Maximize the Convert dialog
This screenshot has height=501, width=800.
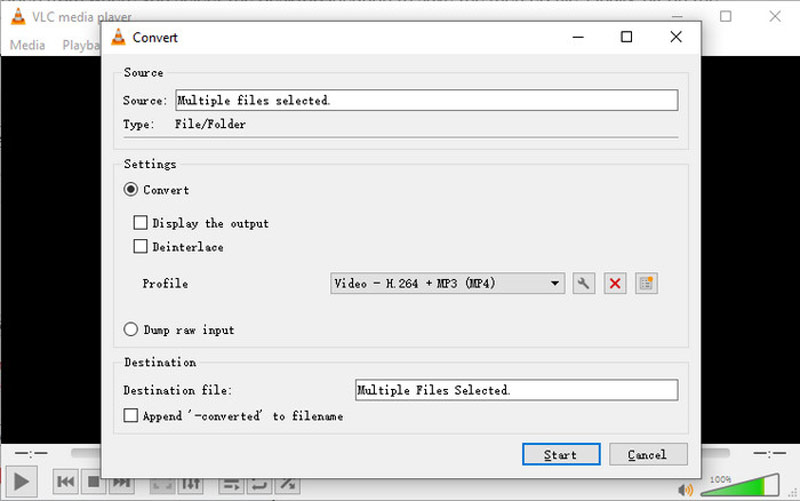click(x=627, y=37)
